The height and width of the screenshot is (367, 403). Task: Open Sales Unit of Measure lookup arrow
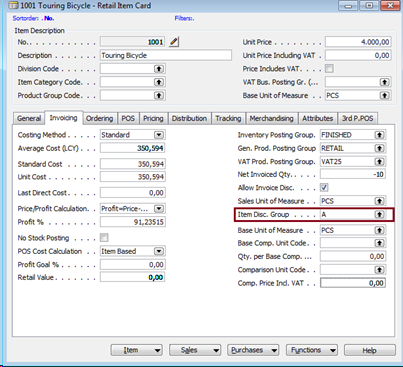click(379, 201)
